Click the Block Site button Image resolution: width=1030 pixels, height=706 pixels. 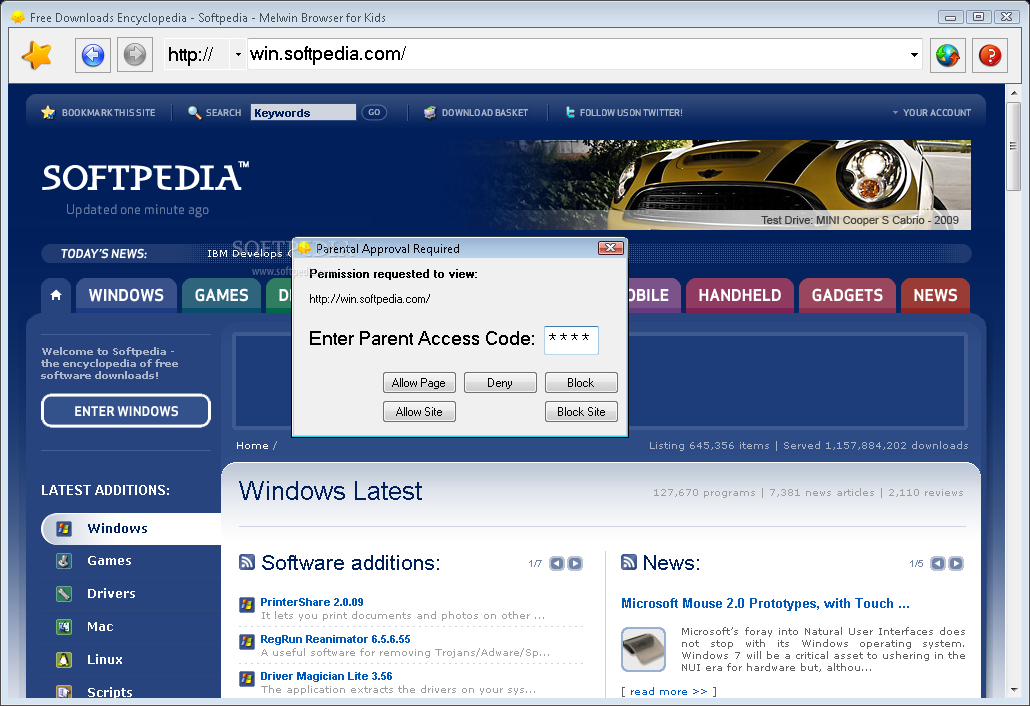click(581, 412)
